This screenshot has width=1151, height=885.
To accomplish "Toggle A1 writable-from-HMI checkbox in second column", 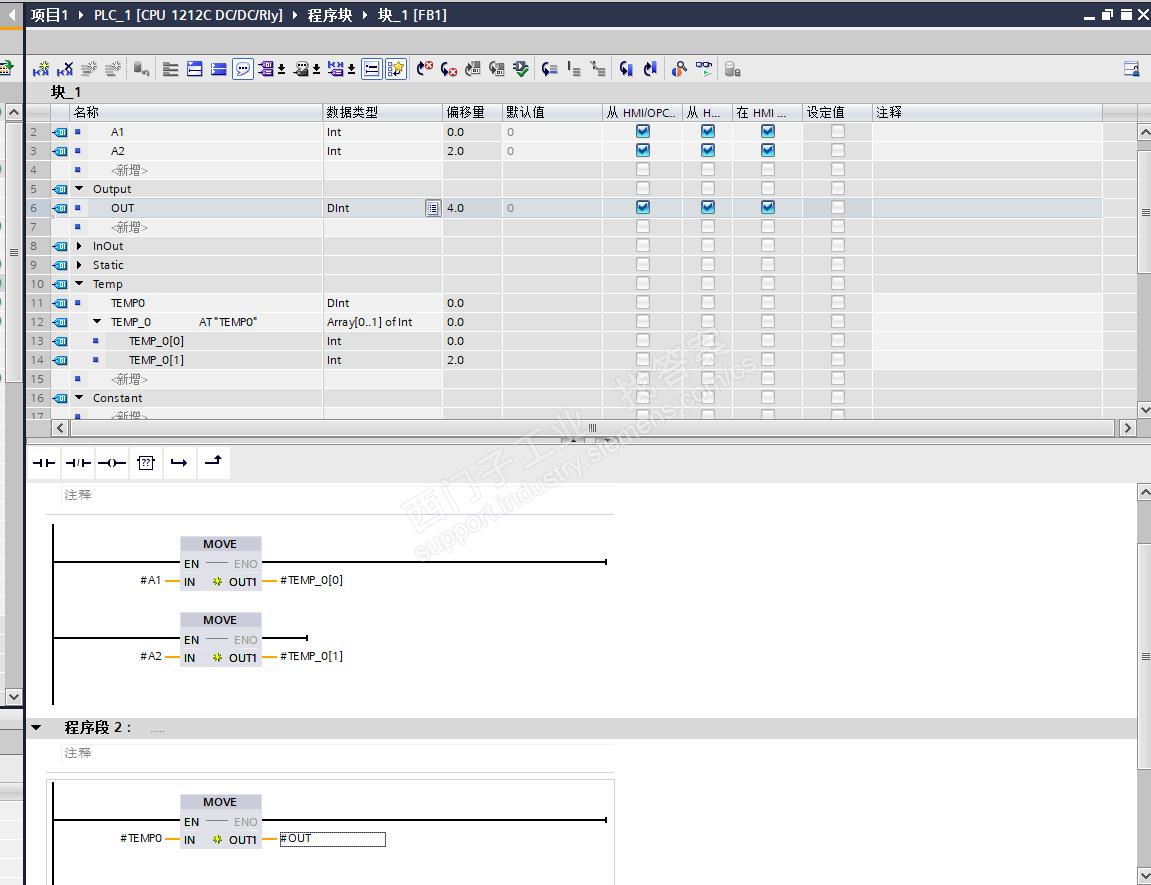I will click(x=708, y=131).
